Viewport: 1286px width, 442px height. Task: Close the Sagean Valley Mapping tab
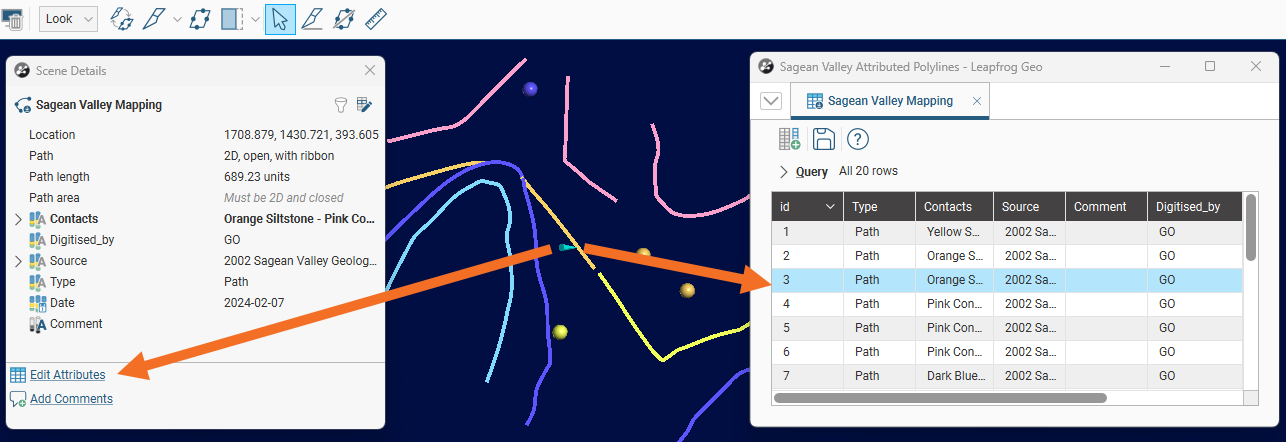click(977, 101)
